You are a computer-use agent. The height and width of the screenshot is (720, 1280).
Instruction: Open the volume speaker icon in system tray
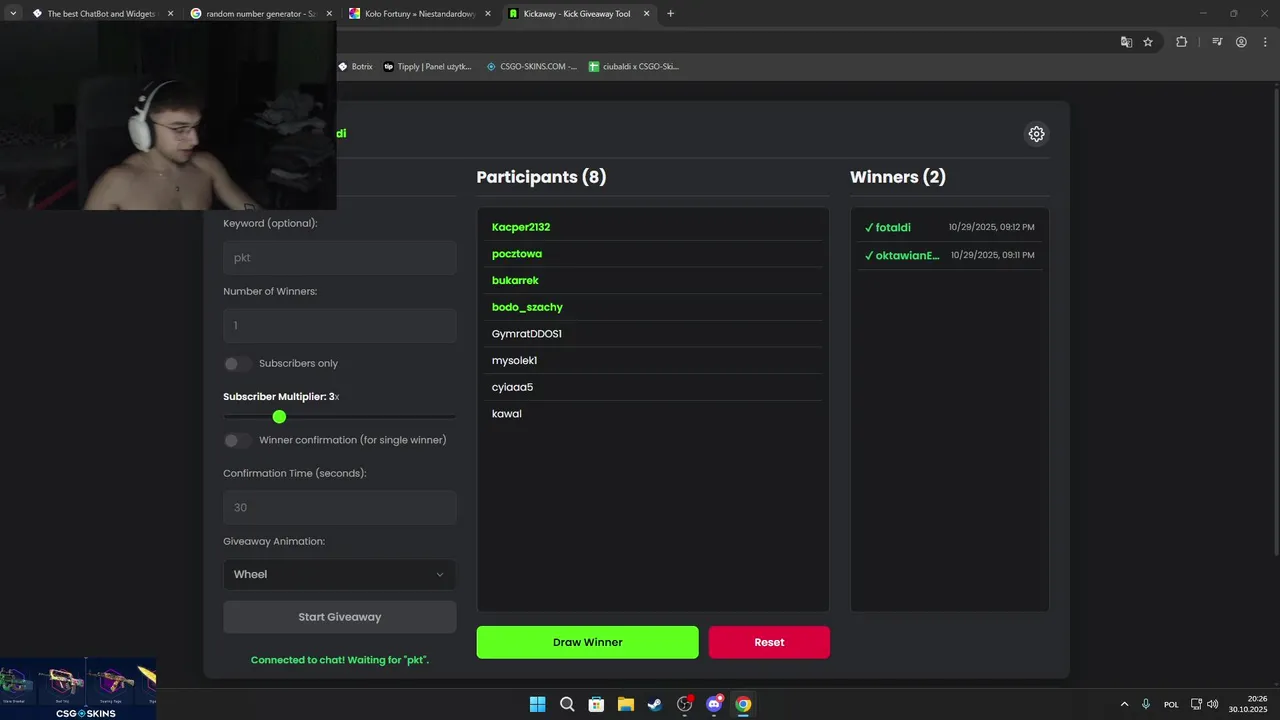(1212, 704)
